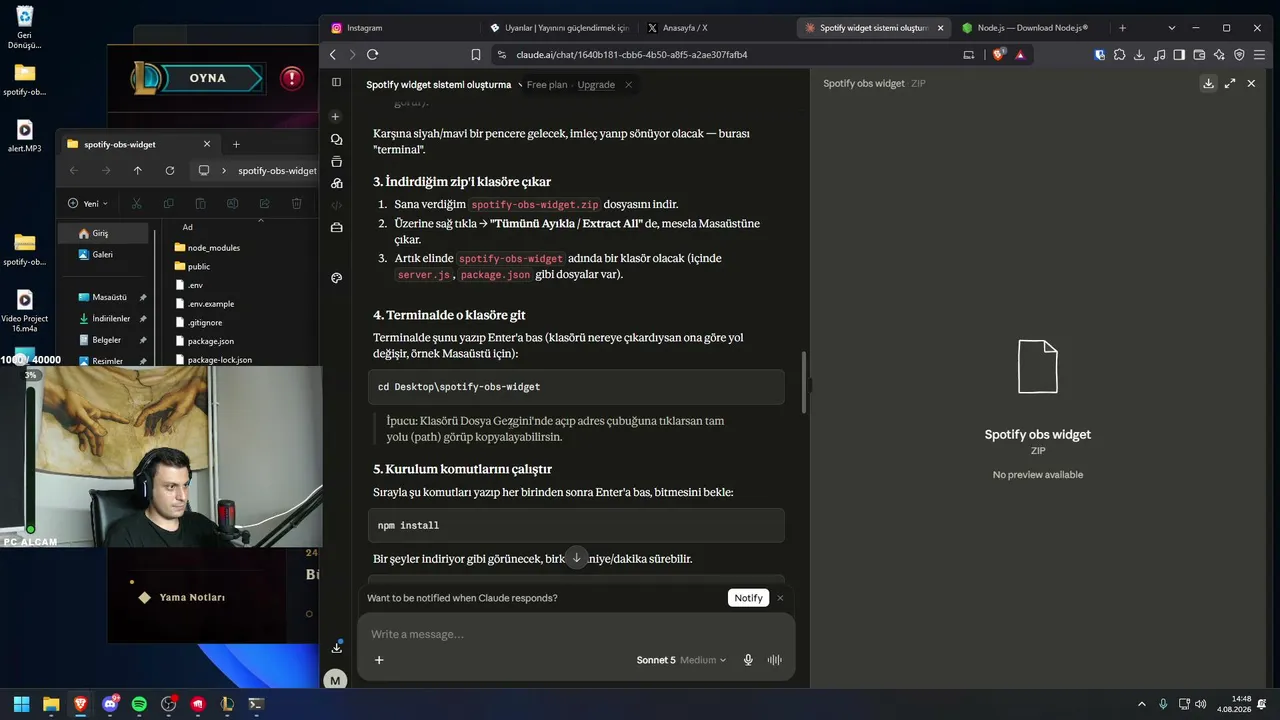1280x720 pixels.
Task: Dismiss the notification prompt banner
Action: (780, 598)
